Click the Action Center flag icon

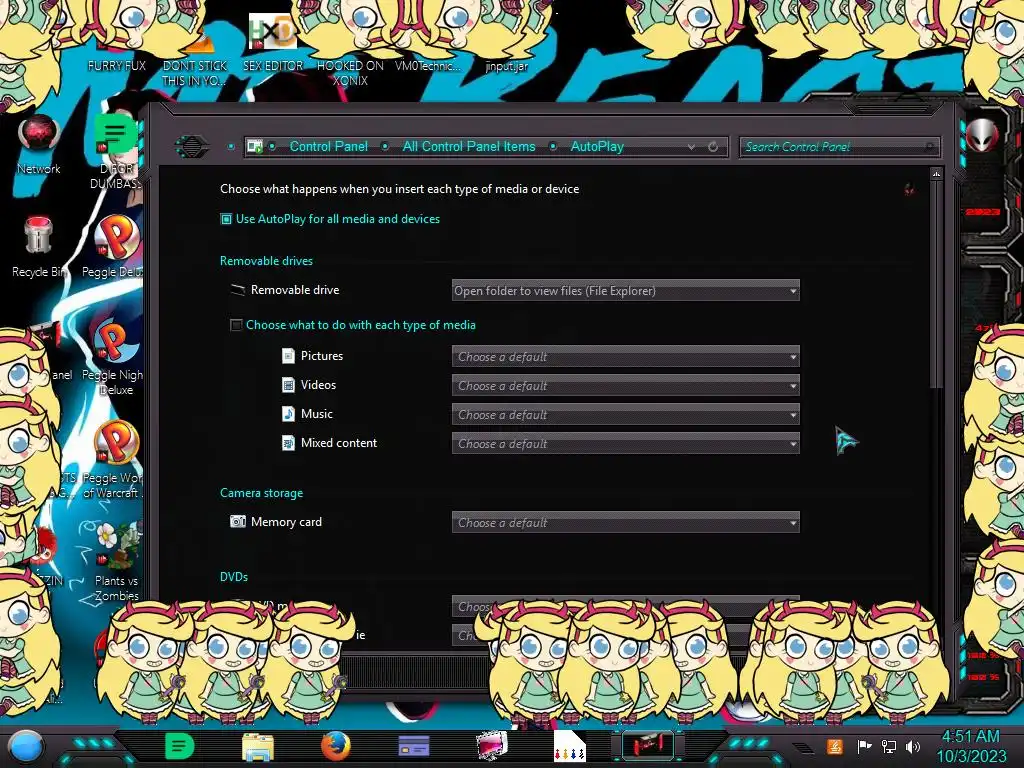click(864, 746)
